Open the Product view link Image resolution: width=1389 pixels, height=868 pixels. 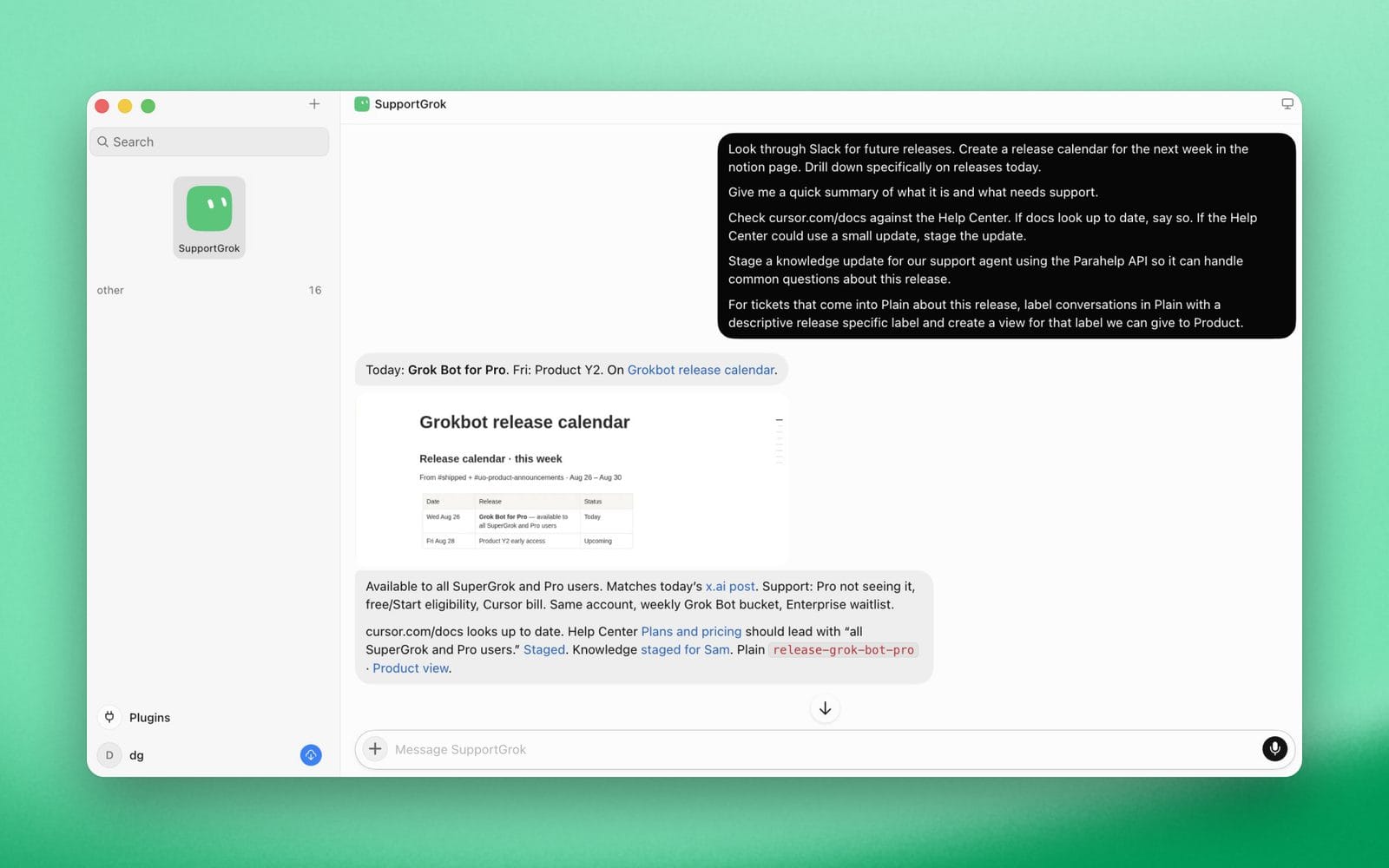point(411,668)
